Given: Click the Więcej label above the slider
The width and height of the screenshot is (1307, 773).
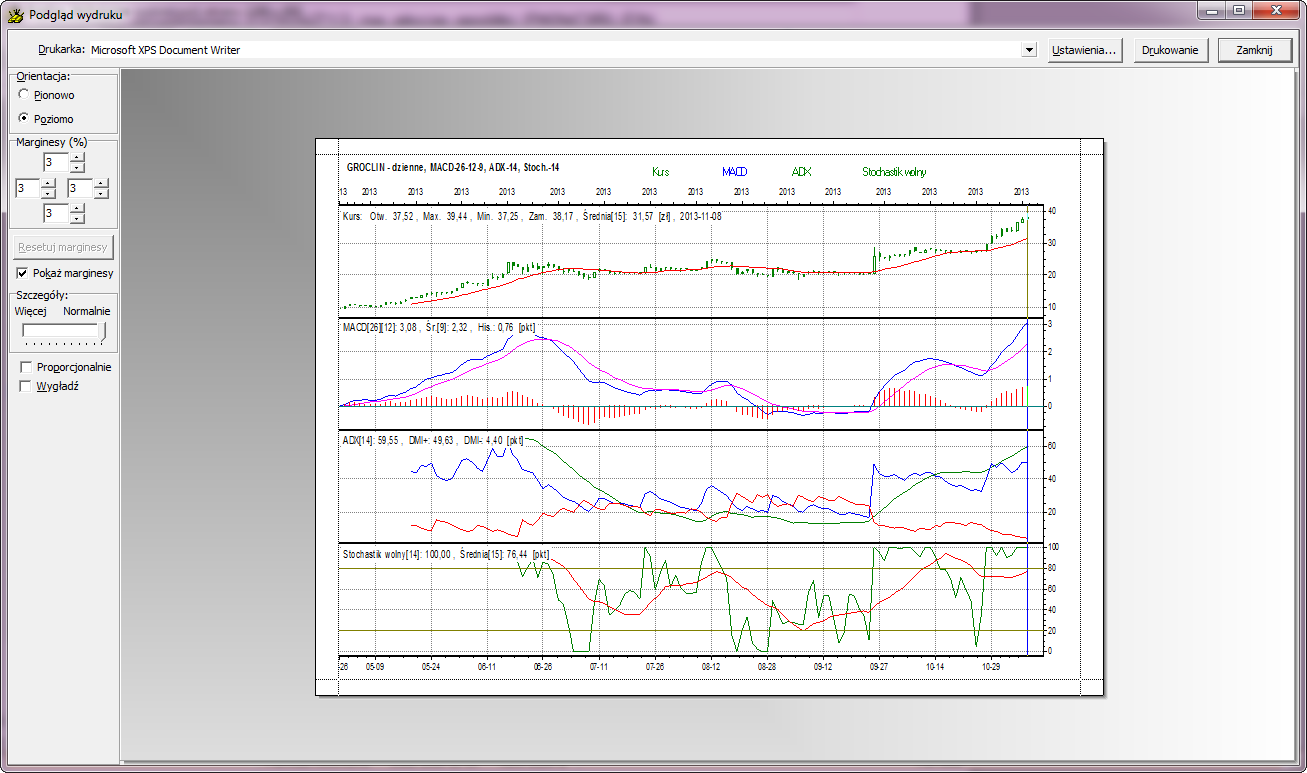Looking at the screenshot, I should click(31, 311).
